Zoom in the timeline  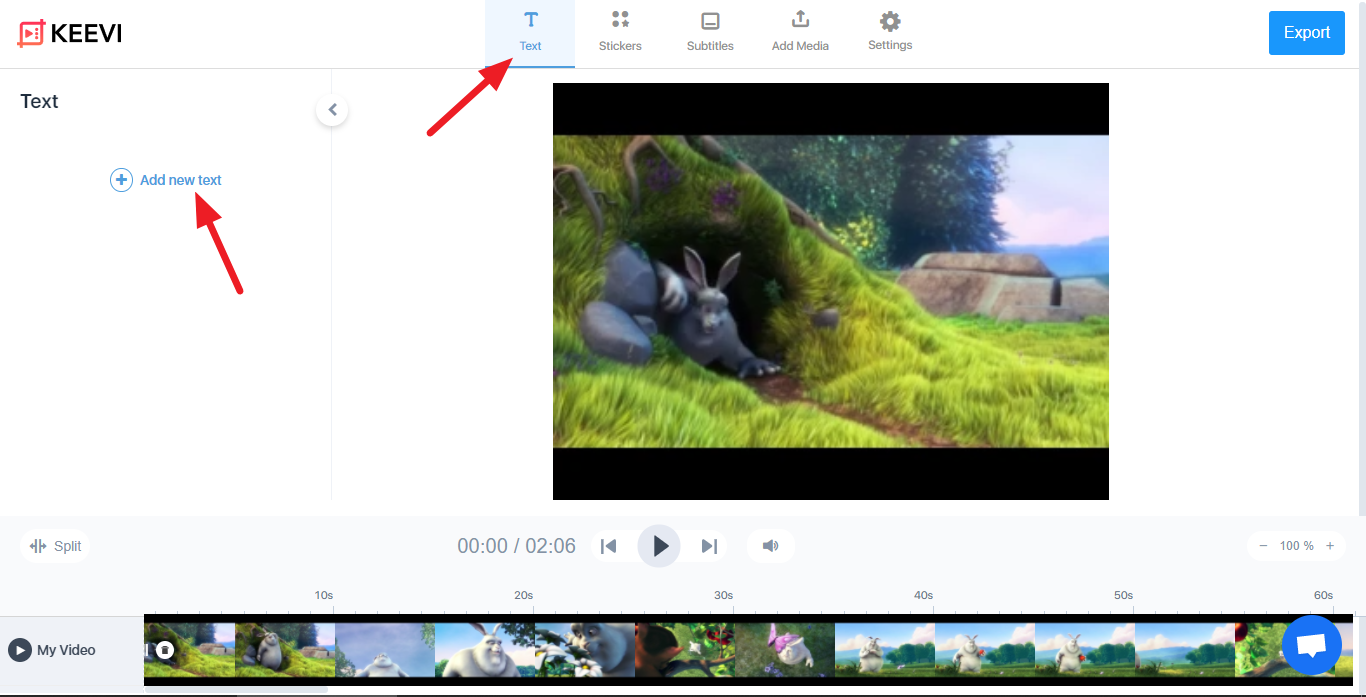click(x=1330, y=546)
